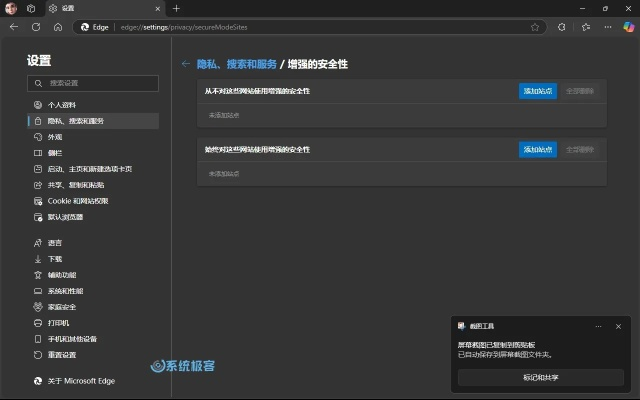
Task: Go to 关于 Microsoft Edge page
Action: click(x=81, y=381)
